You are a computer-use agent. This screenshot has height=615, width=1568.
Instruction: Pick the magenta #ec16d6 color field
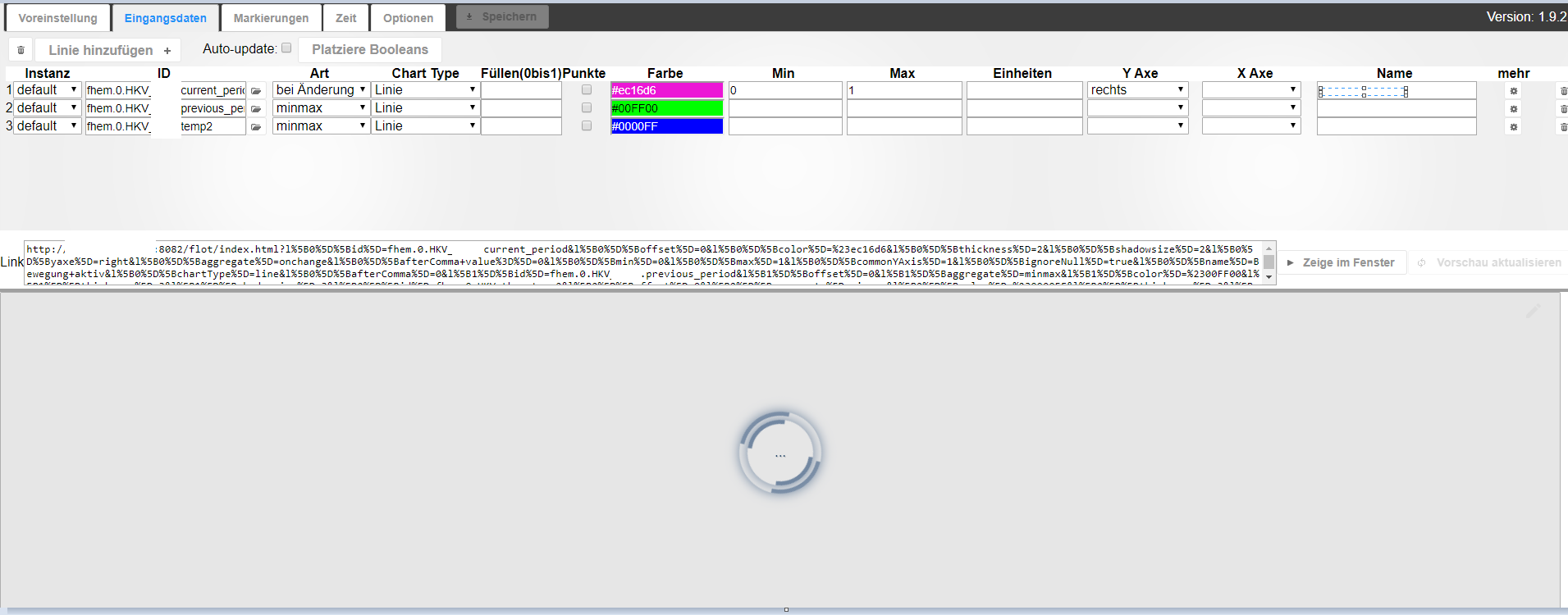click(667, 90)
